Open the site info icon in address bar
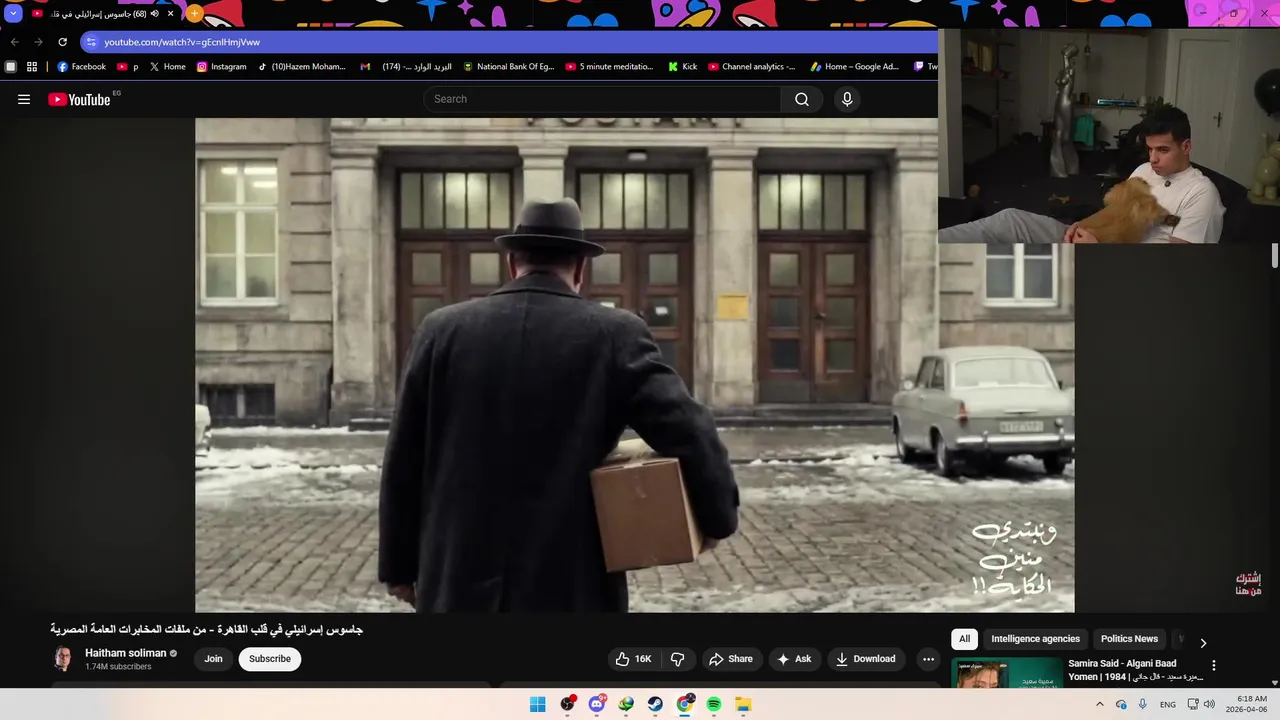1280x720 pixels. [91, 42]
